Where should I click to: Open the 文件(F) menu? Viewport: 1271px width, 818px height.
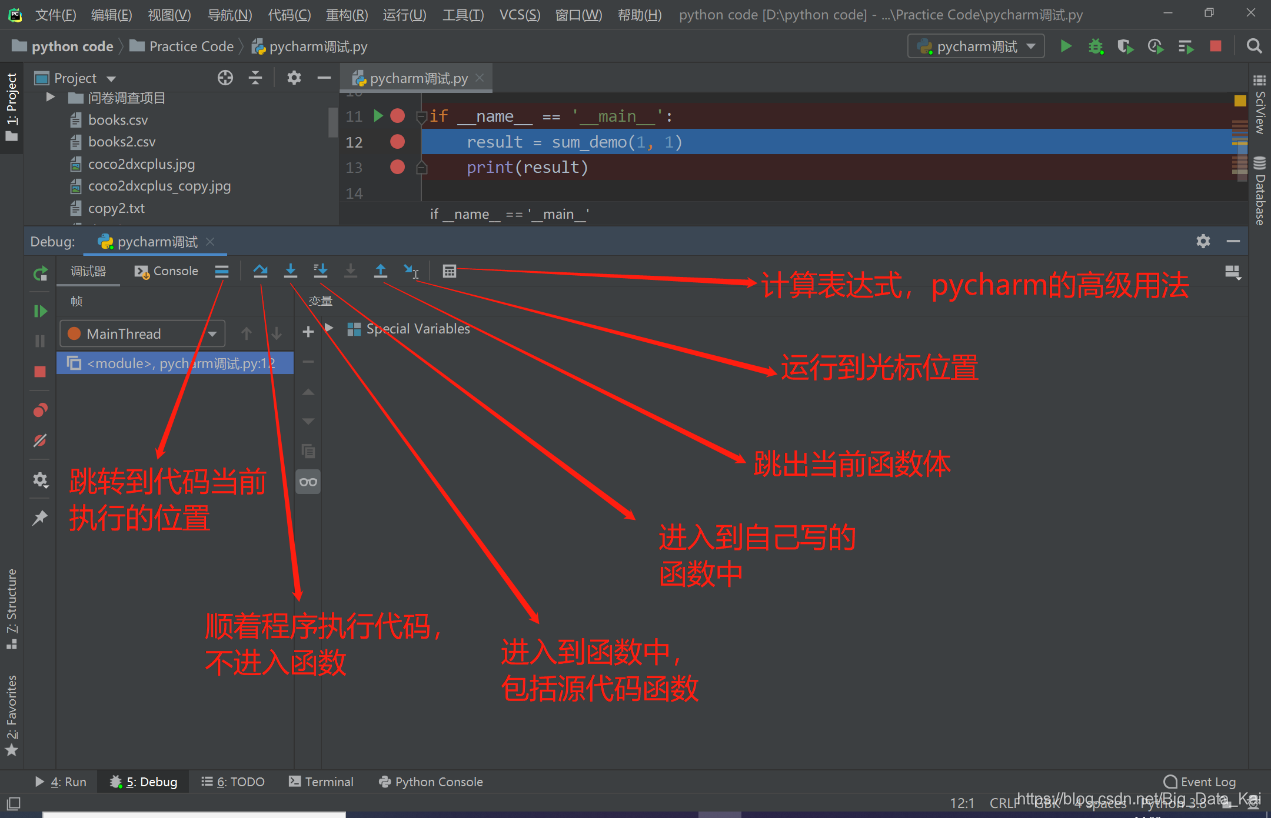tap(55, 15)
